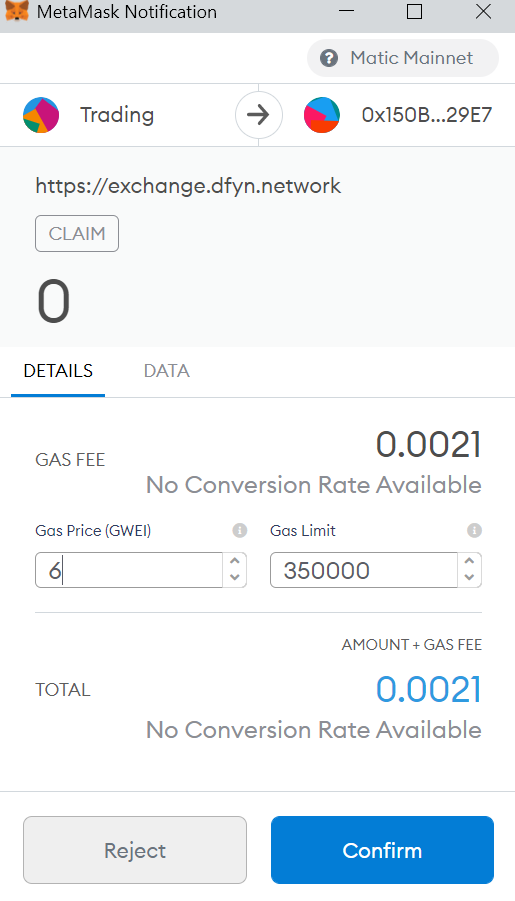
Task: Confirm the transaction
Action: click(382, 850)
